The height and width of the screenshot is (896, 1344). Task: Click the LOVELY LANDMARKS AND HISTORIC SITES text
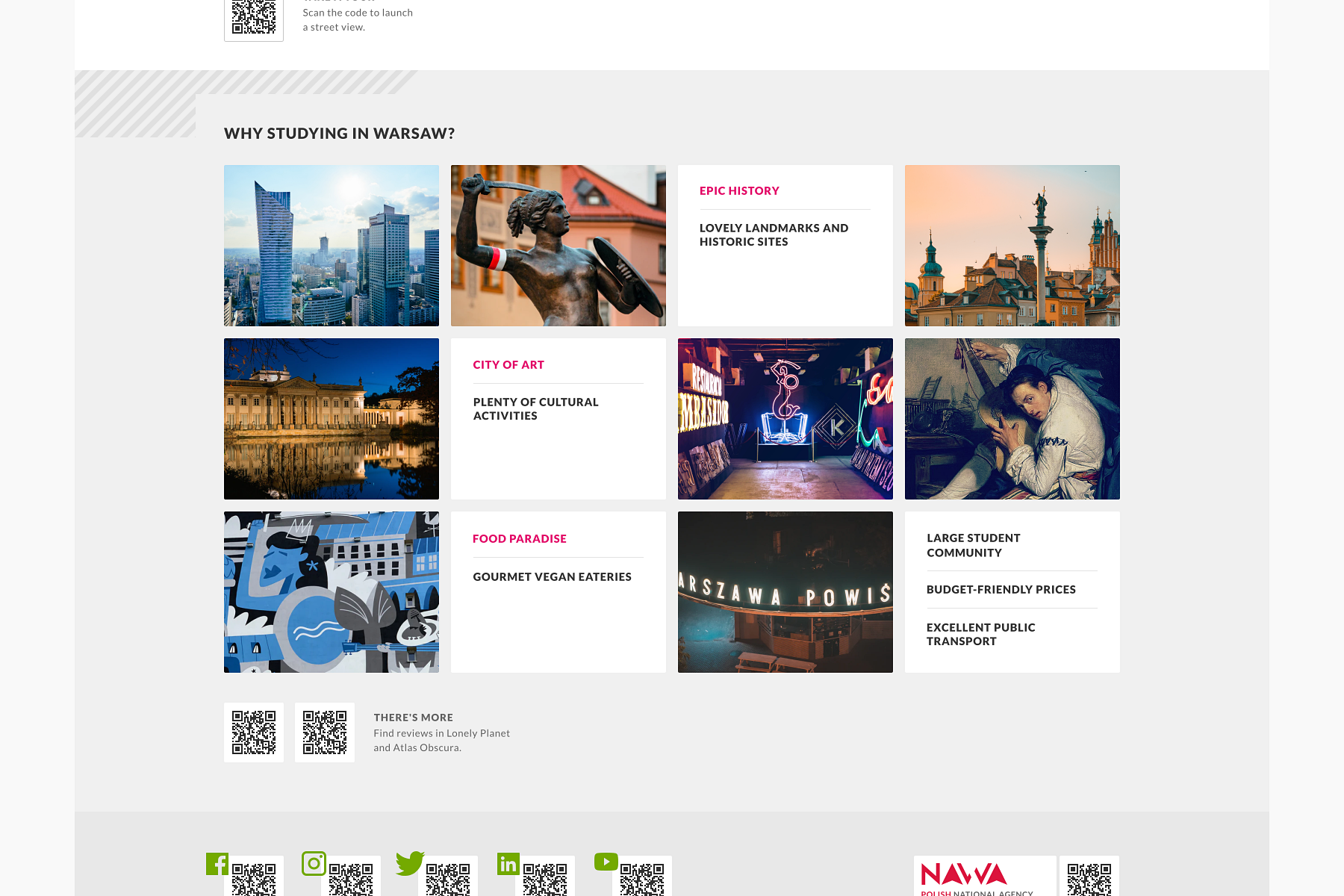click(x=774, y=235)
